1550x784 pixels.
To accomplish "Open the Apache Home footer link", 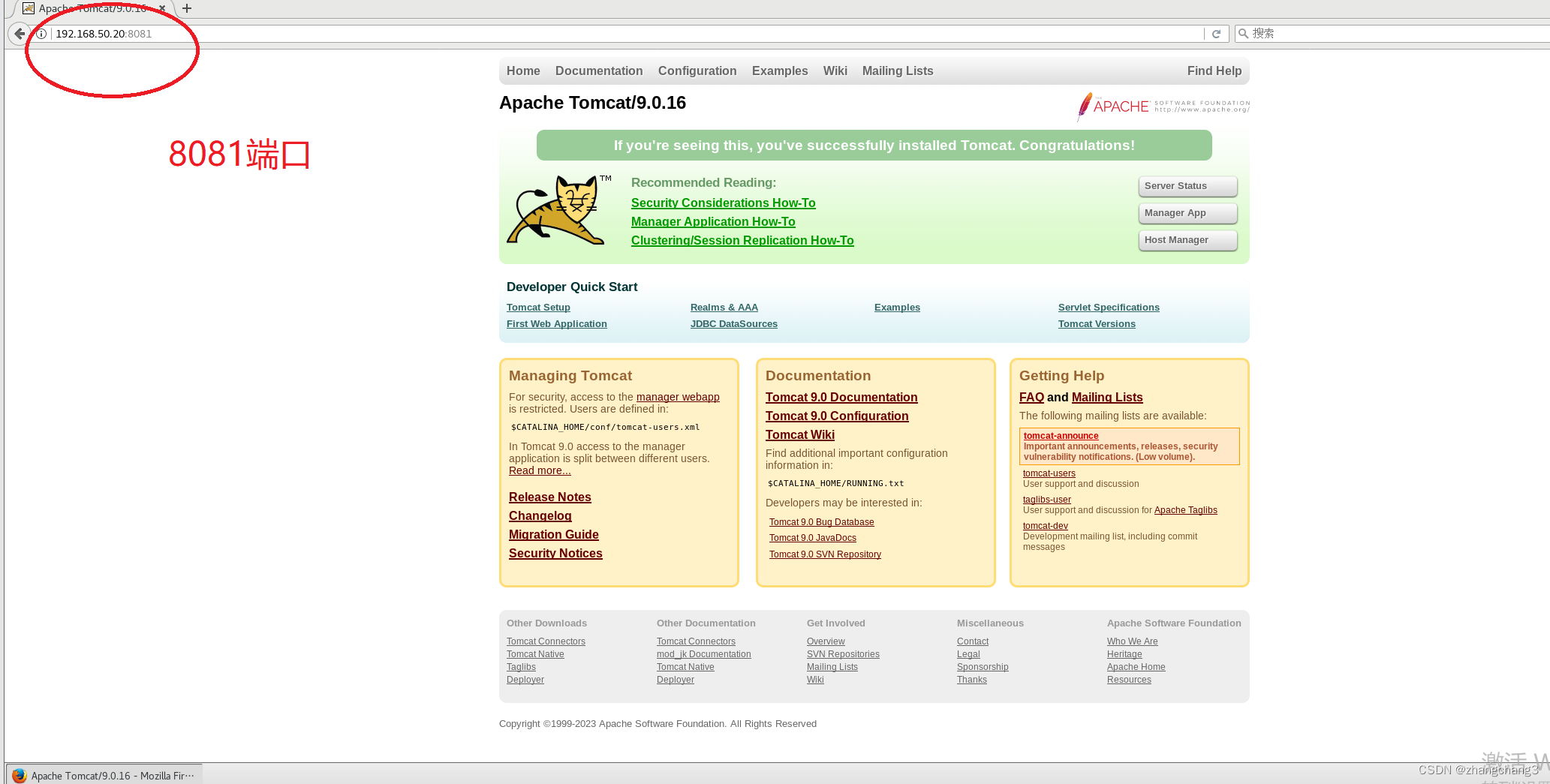I will coord(1136,667).
